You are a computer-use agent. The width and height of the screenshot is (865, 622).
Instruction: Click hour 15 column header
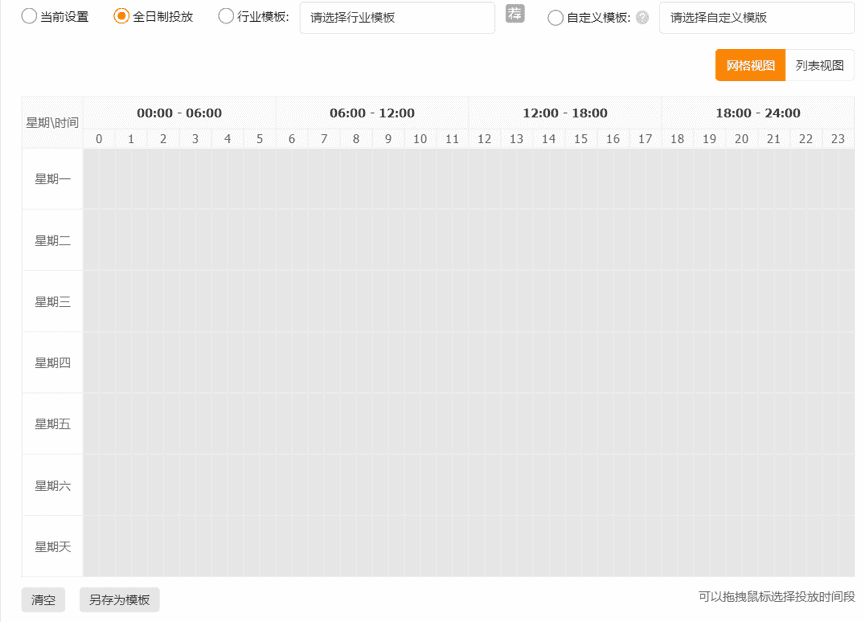click(581, 138)
